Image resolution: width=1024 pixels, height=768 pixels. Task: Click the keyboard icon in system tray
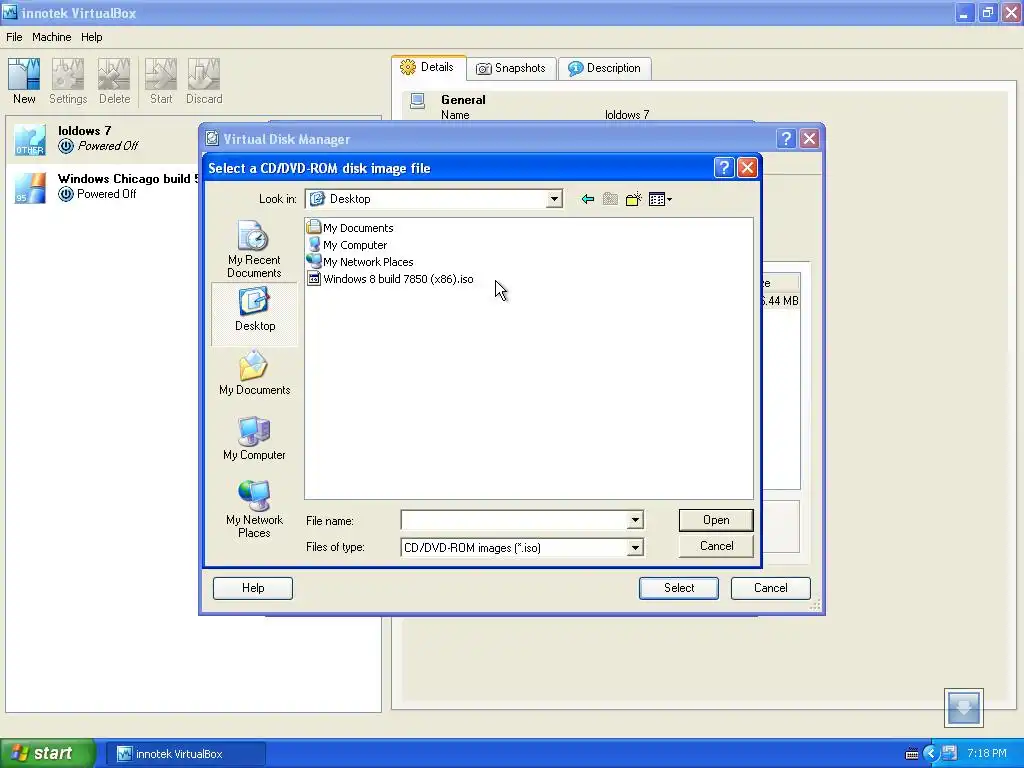[x=912, y=754]
